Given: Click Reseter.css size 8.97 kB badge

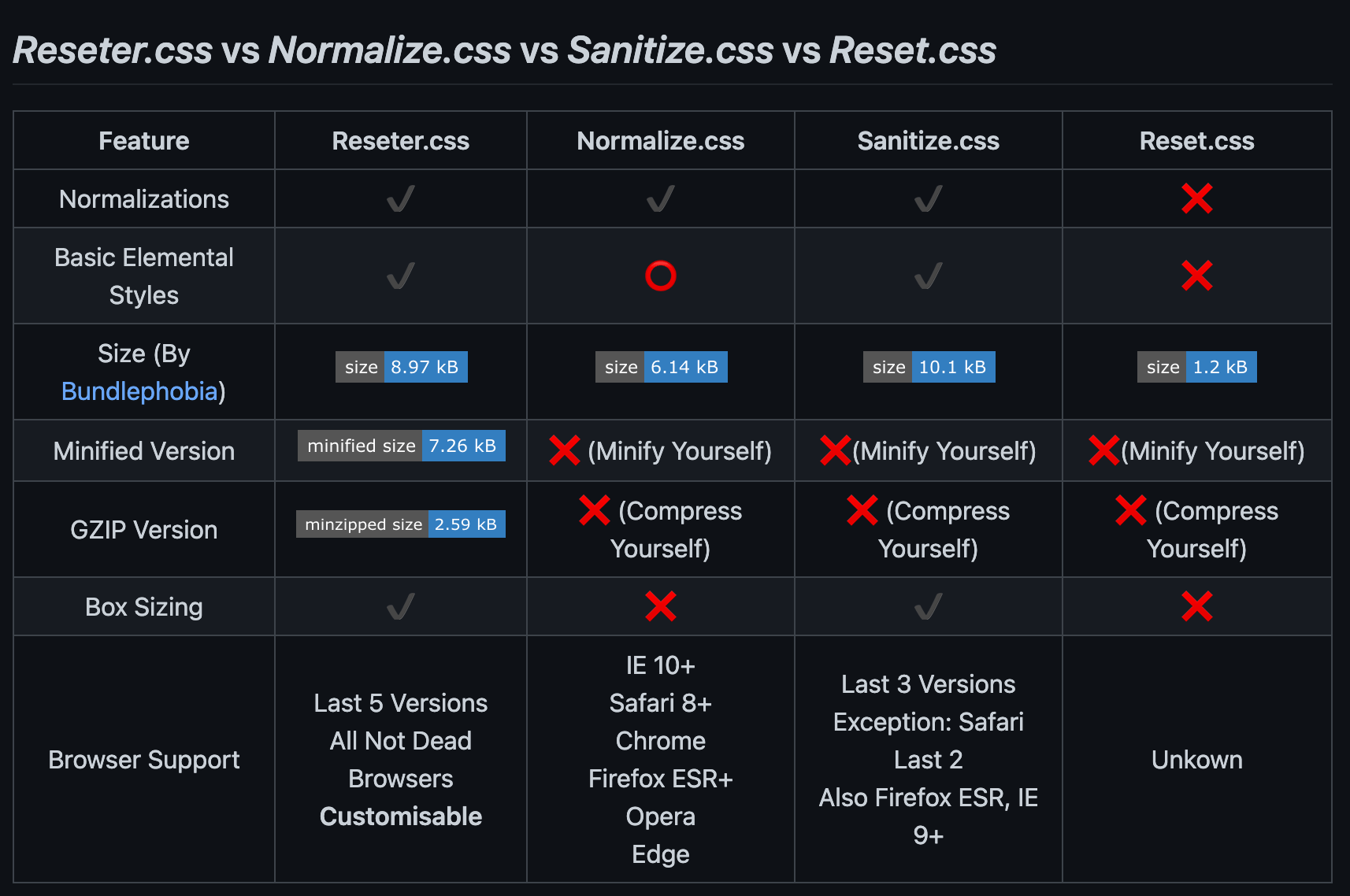Looking at the screenshot, I should pos(401,367).
